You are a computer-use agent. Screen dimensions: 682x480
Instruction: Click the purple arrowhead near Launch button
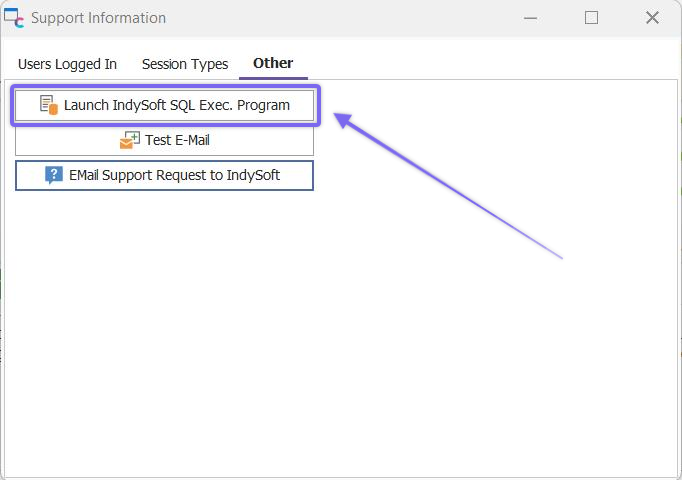pos(342,120)
